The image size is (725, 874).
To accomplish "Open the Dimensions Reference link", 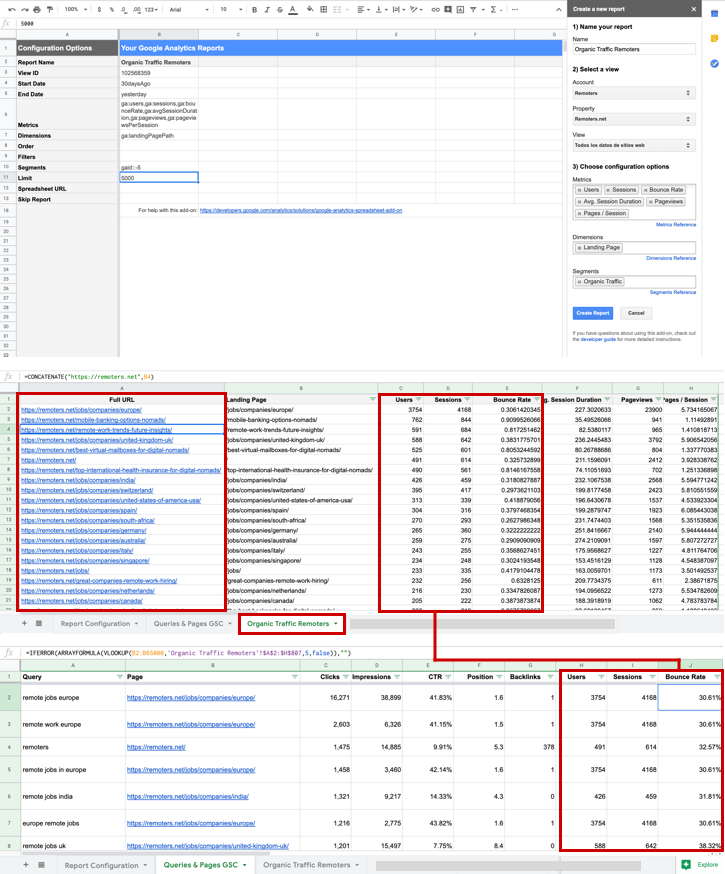I will click(x=671, y=258).
